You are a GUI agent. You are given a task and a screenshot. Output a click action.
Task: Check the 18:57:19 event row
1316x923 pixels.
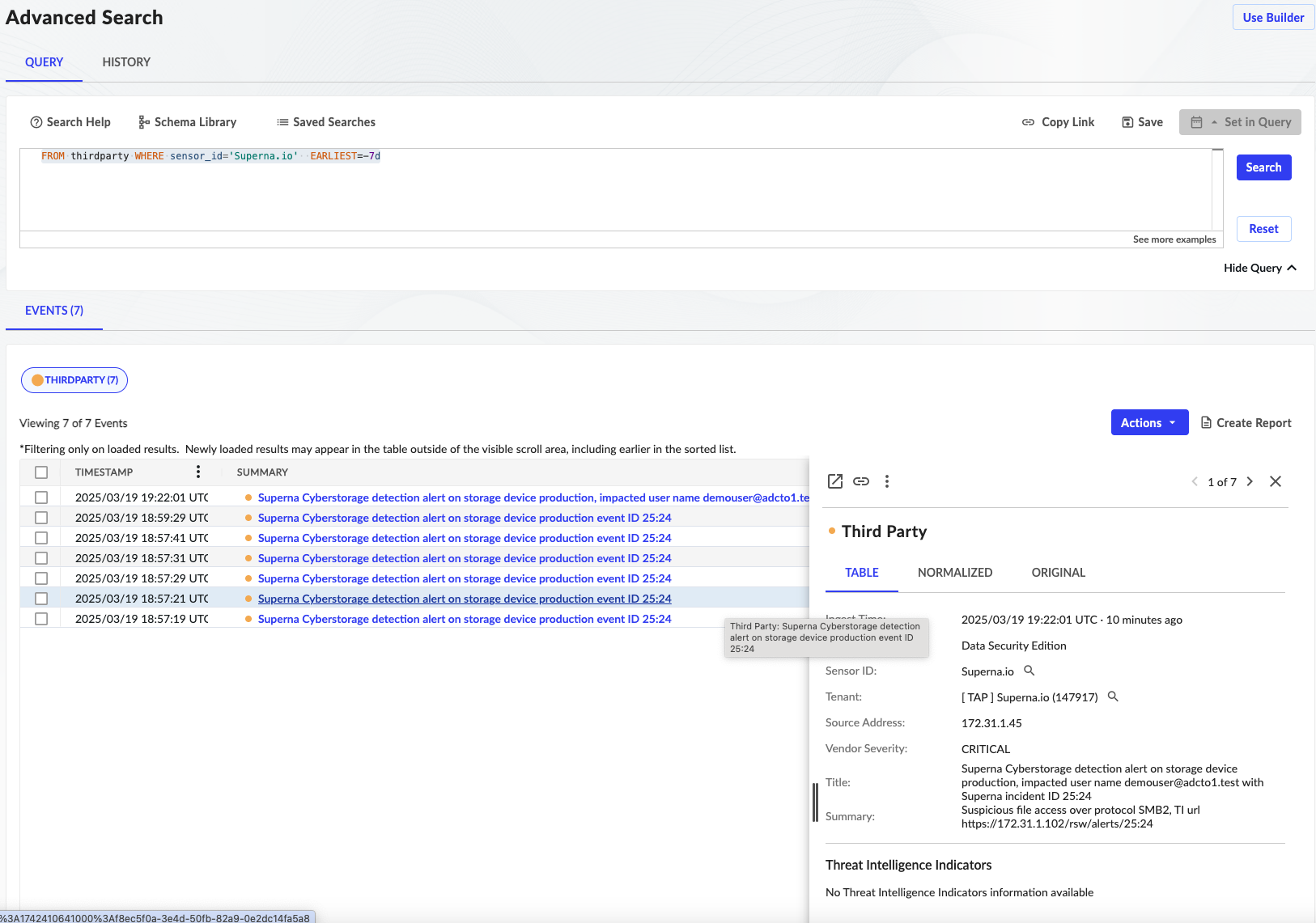41,619
